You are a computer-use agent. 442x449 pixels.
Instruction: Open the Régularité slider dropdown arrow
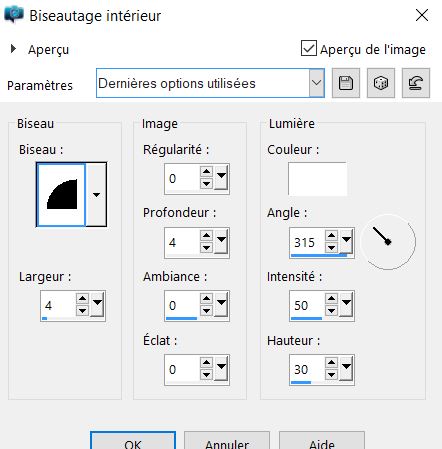(221, 178)
